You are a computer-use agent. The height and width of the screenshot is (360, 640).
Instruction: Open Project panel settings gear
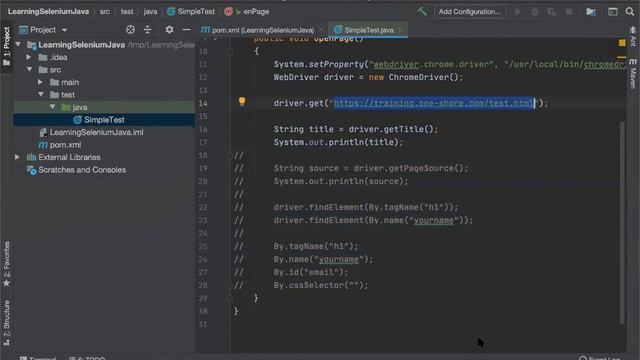(169, 29)
